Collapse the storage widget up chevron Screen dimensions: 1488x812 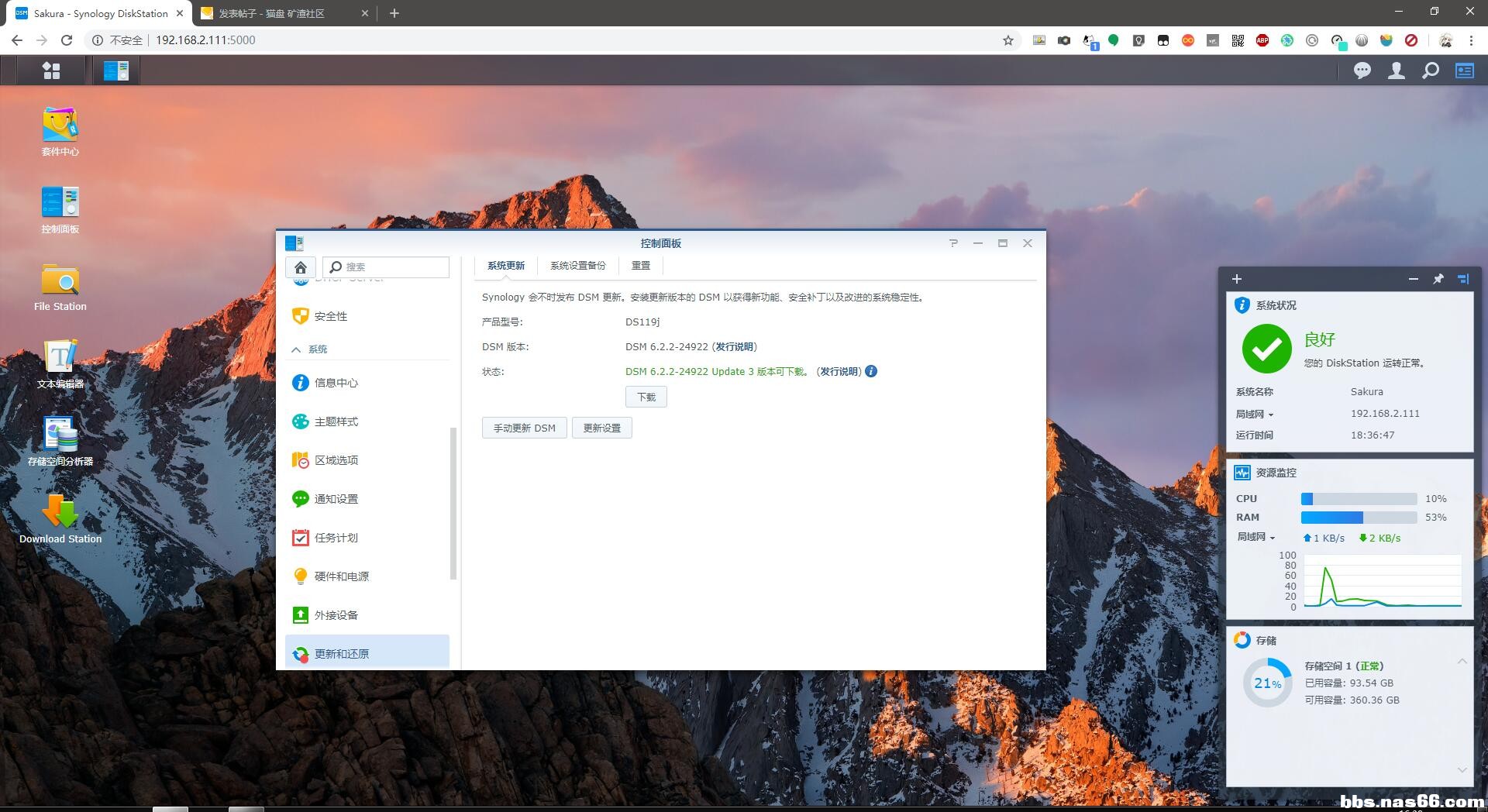1462,661
